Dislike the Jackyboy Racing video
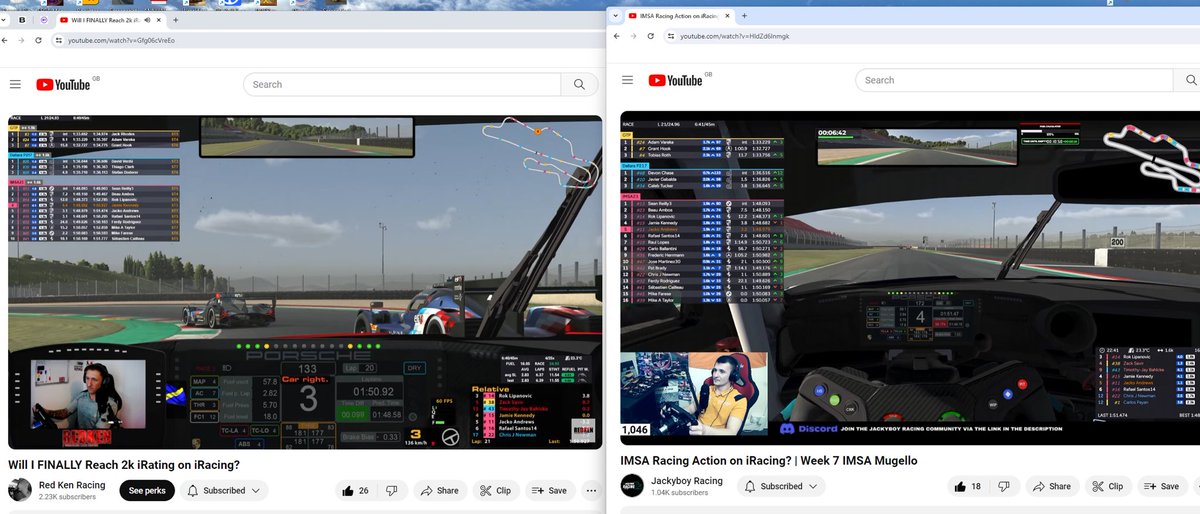 1004,486
